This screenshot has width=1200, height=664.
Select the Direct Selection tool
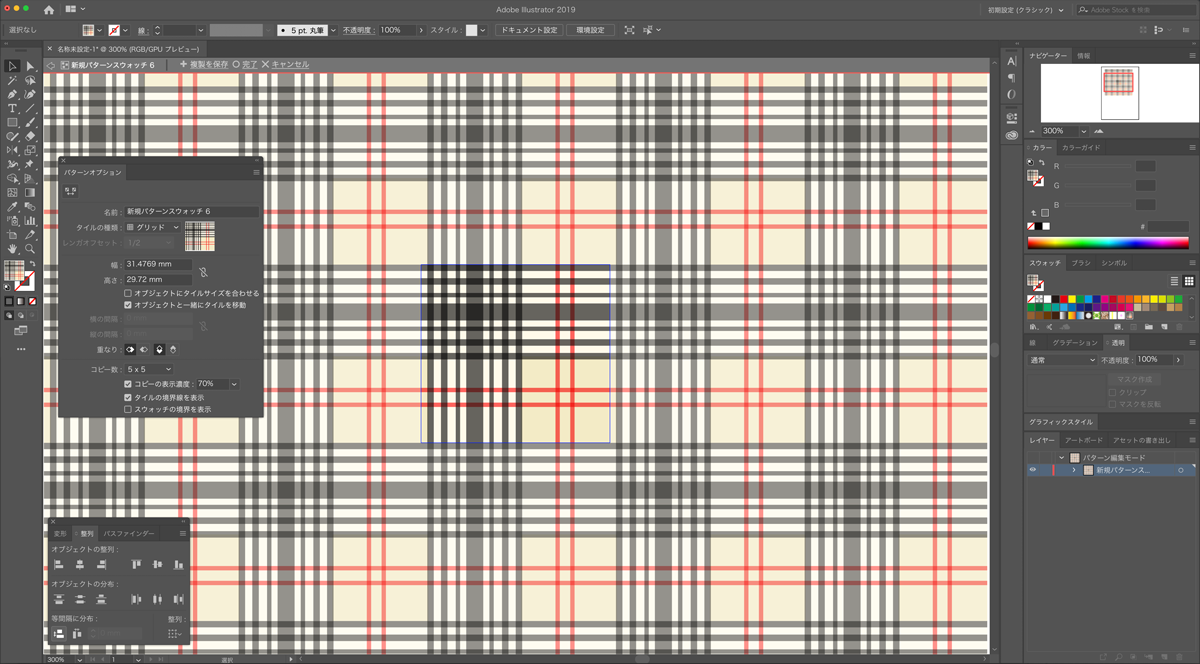tap(30, 66)
